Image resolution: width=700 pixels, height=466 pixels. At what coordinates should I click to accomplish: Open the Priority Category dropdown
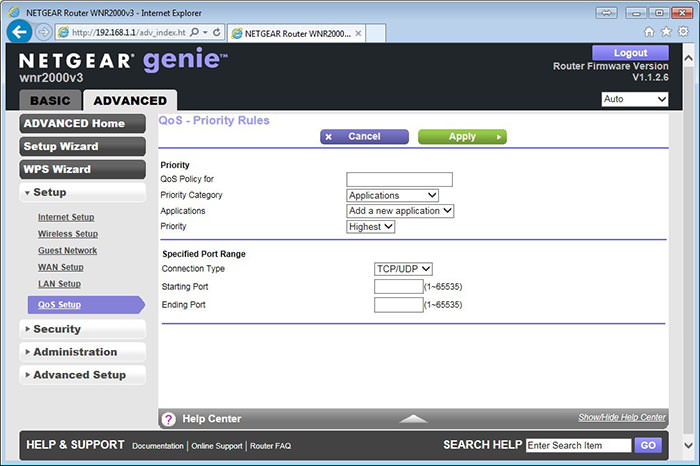click(x=392, y=195)
